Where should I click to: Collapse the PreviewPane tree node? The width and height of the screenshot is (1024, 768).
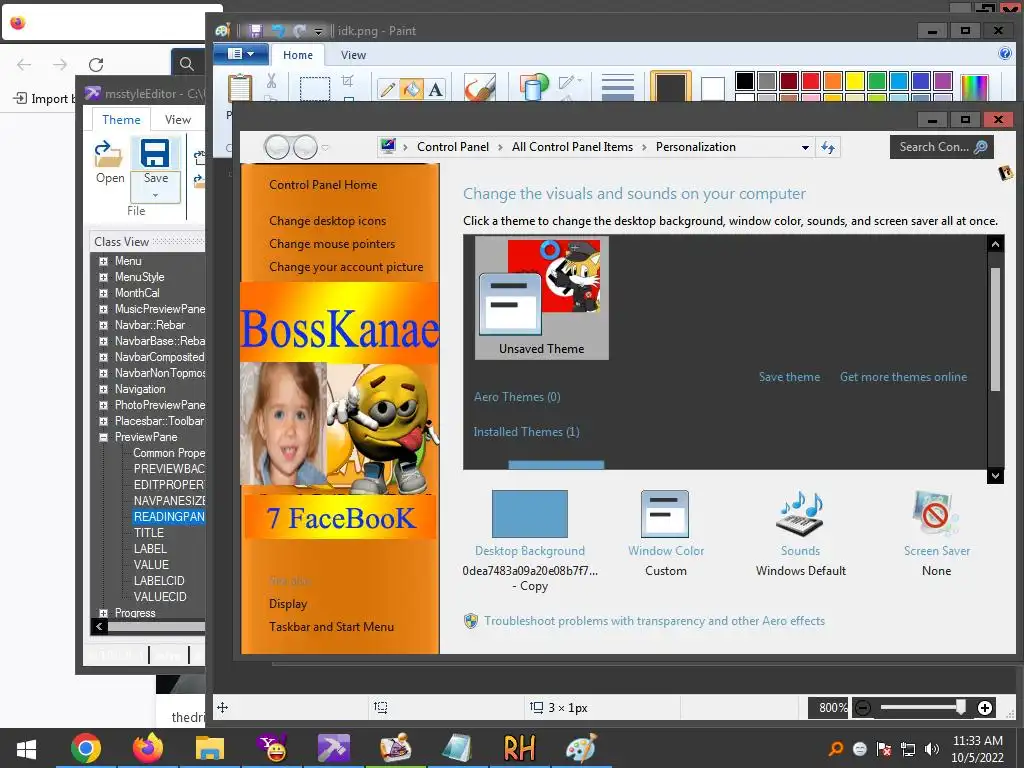click(103, 438)
